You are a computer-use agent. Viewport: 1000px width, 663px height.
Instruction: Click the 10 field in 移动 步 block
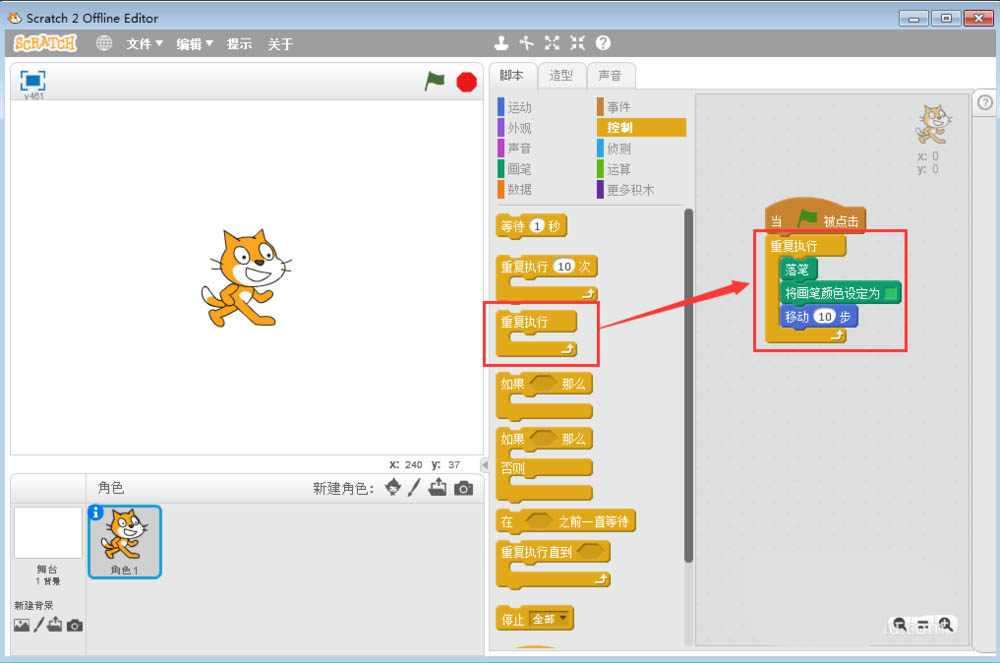click(x=825, y=317)
